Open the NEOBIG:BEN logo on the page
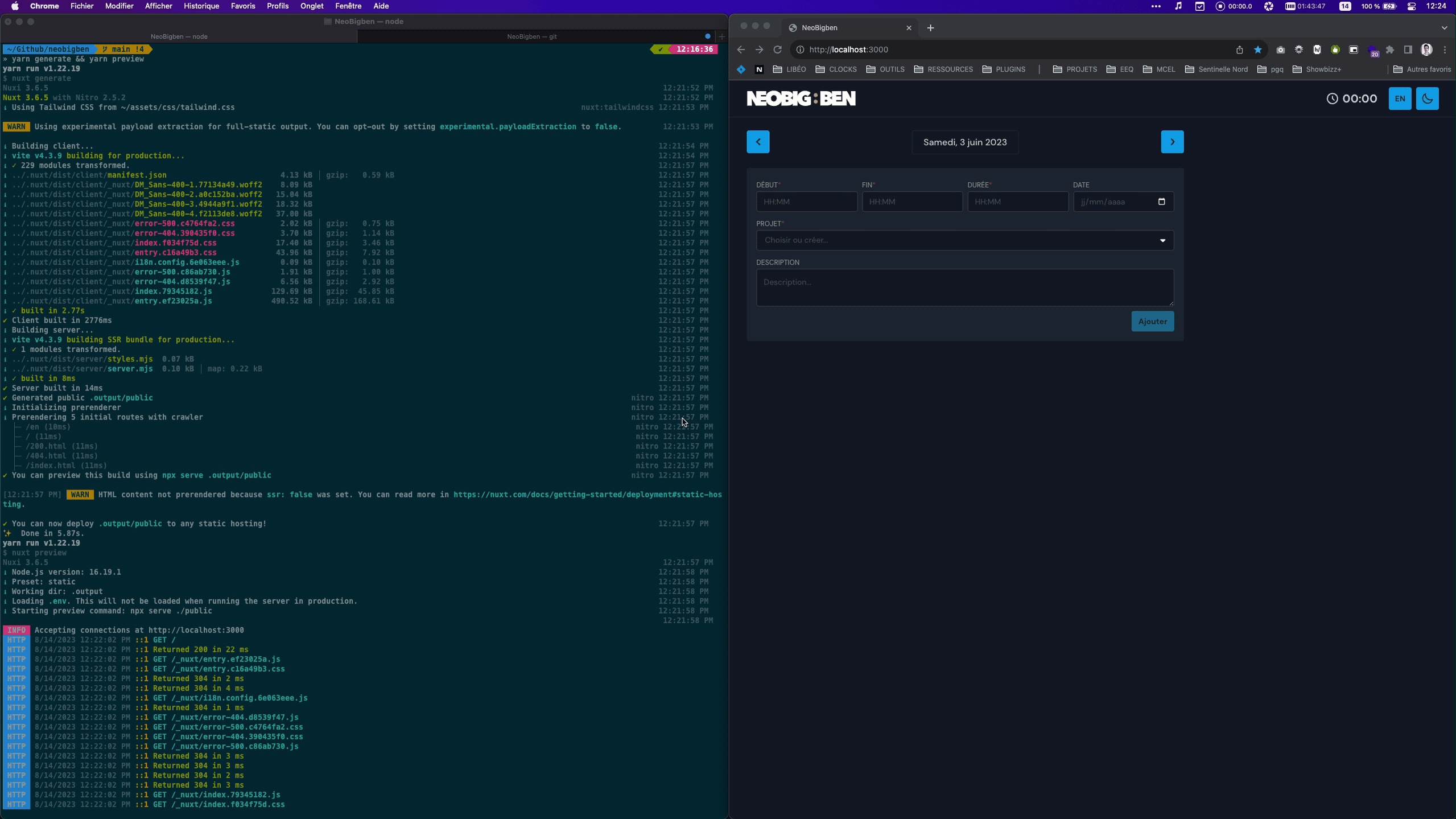This screenshot has width=1456, height=819. click(801, 97)
